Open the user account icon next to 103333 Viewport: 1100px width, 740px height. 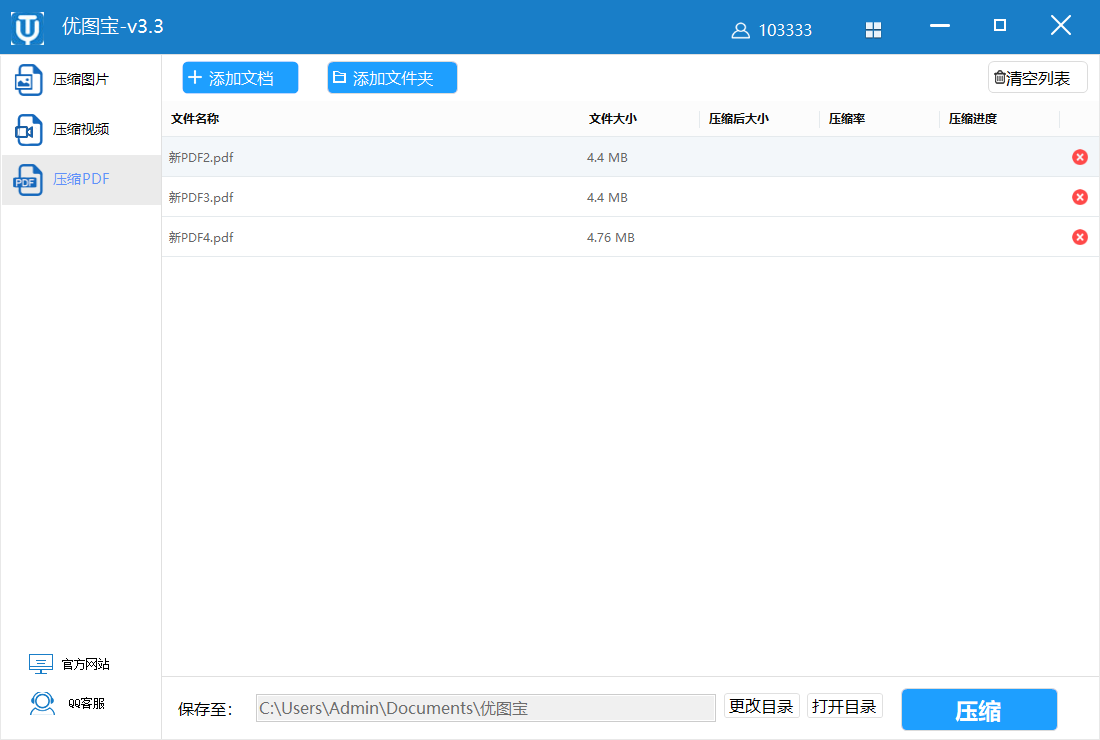point(740,30)
